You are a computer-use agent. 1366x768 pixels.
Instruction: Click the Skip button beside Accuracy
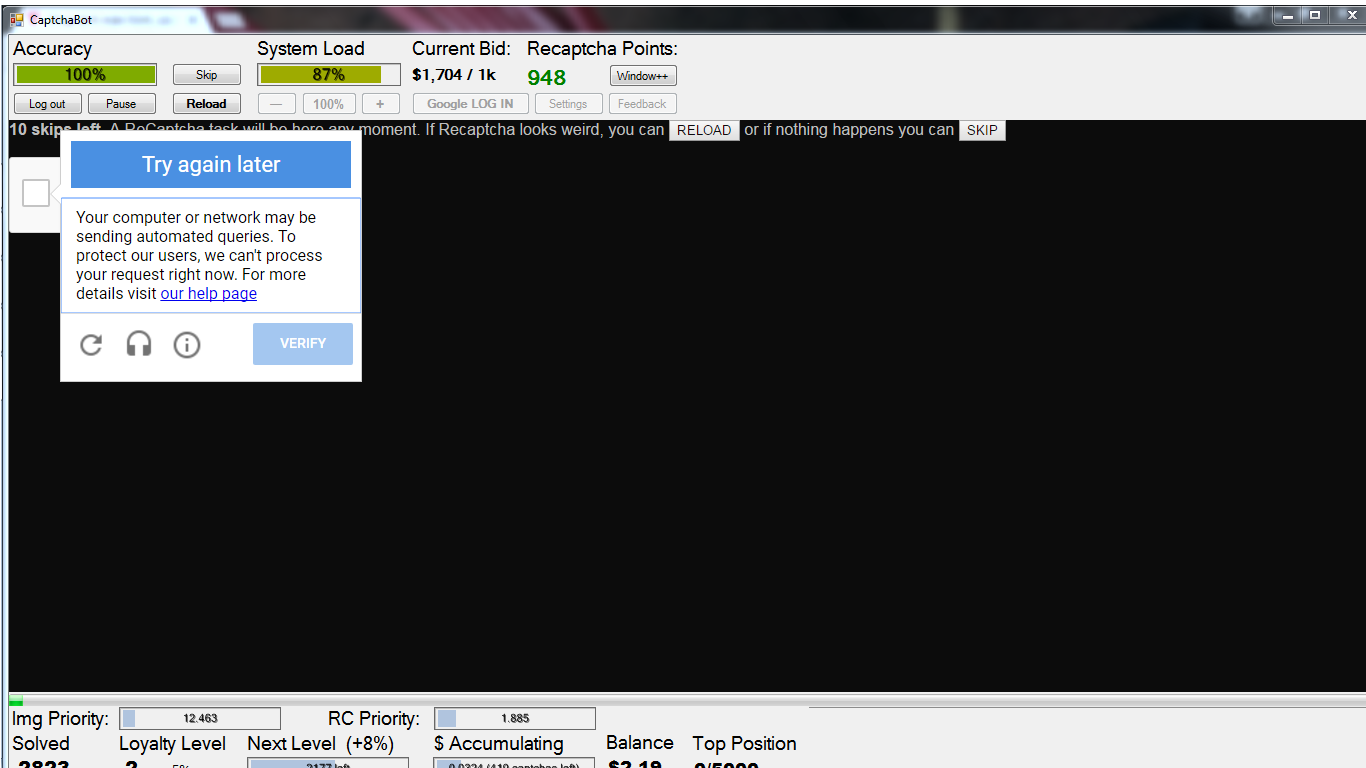pyautogui.click(x=207, y=75)
